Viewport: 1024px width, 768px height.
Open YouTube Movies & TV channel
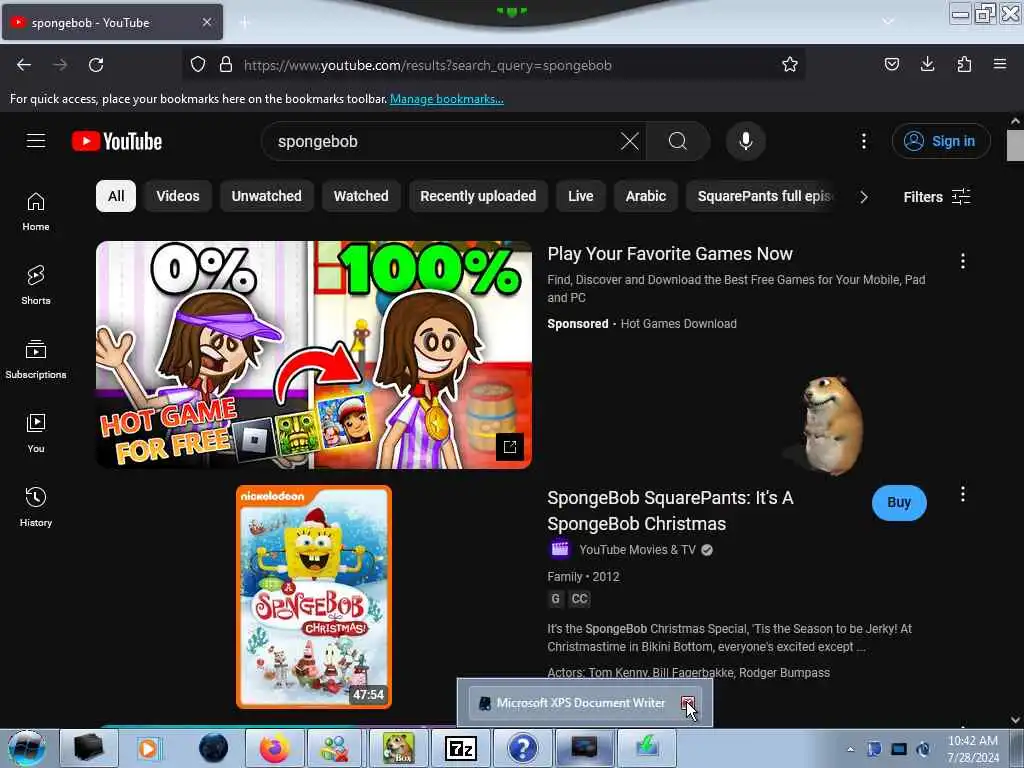[637, 550]
